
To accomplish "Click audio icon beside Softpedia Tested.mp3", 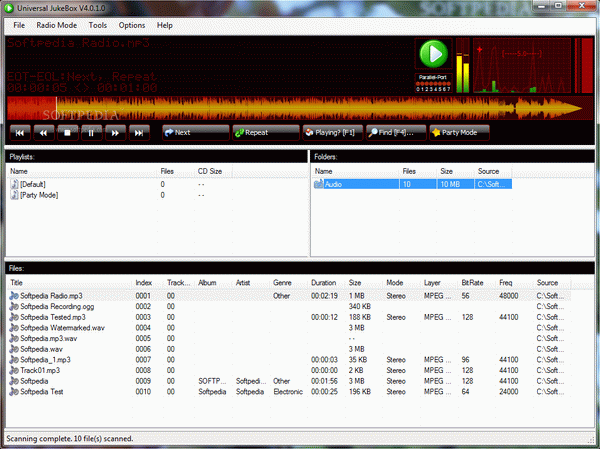I will [x=14, y=317].
